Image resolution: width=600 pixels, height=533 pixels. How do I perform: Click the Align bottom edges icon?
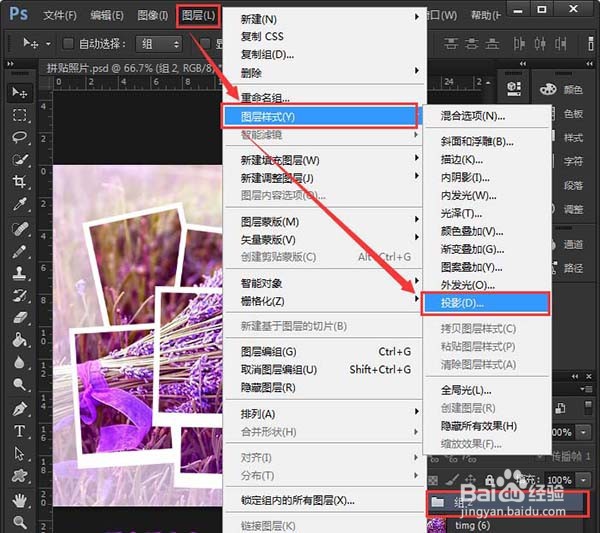coord(492,44)
